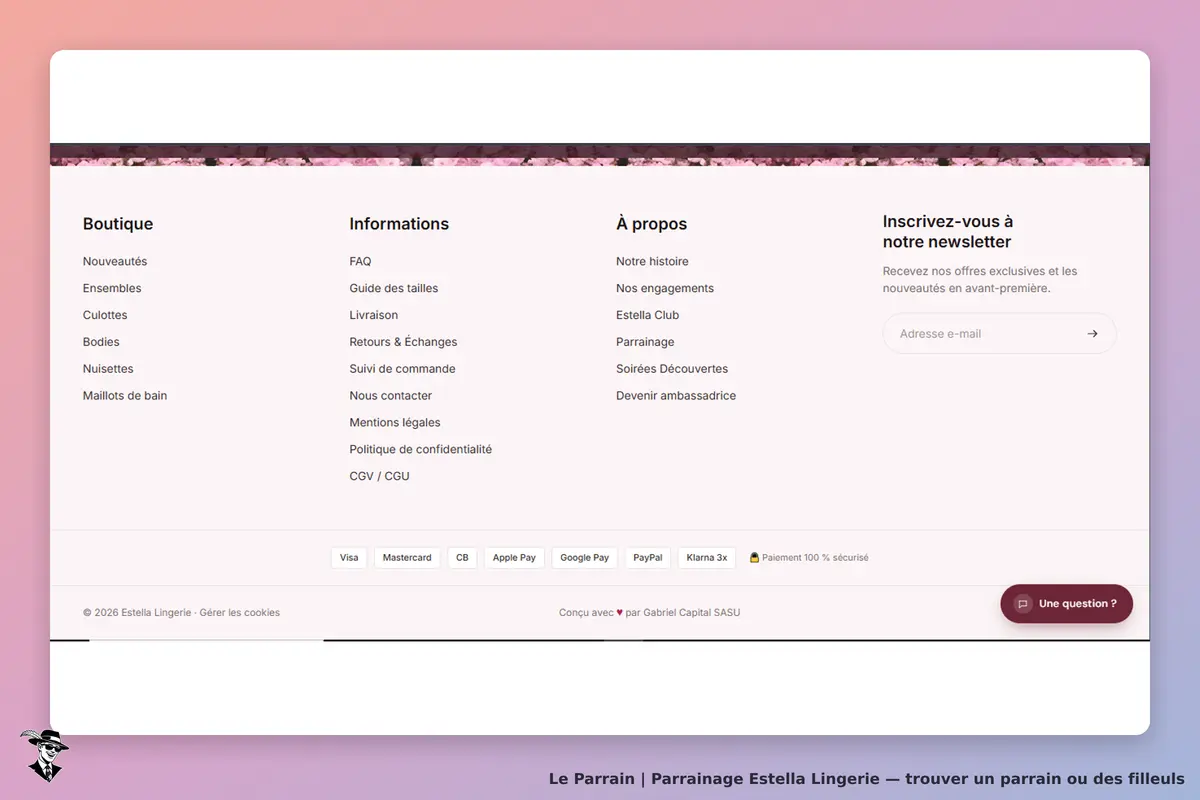Click Inscrivez-vous à notre newsletter heading
Viewport: 1200px width, 800px height.
tap(948, 232)
